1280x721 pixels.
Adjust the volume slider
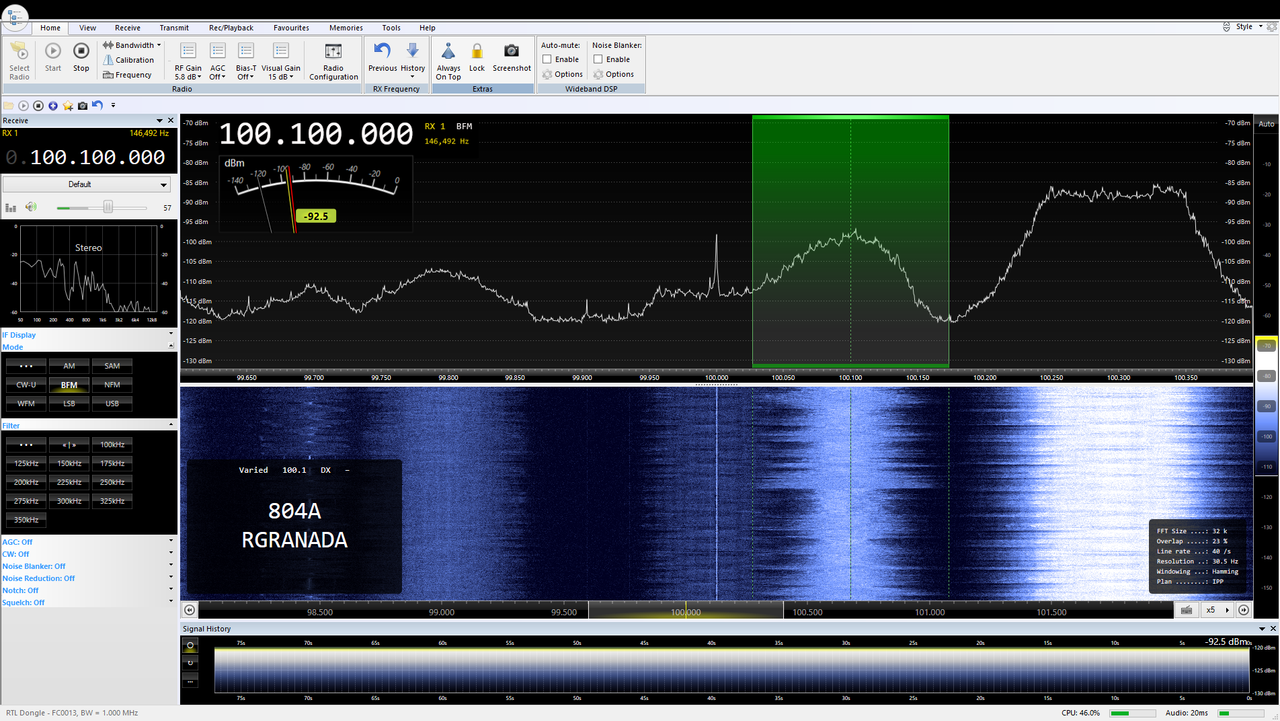(x=108, y=208)
